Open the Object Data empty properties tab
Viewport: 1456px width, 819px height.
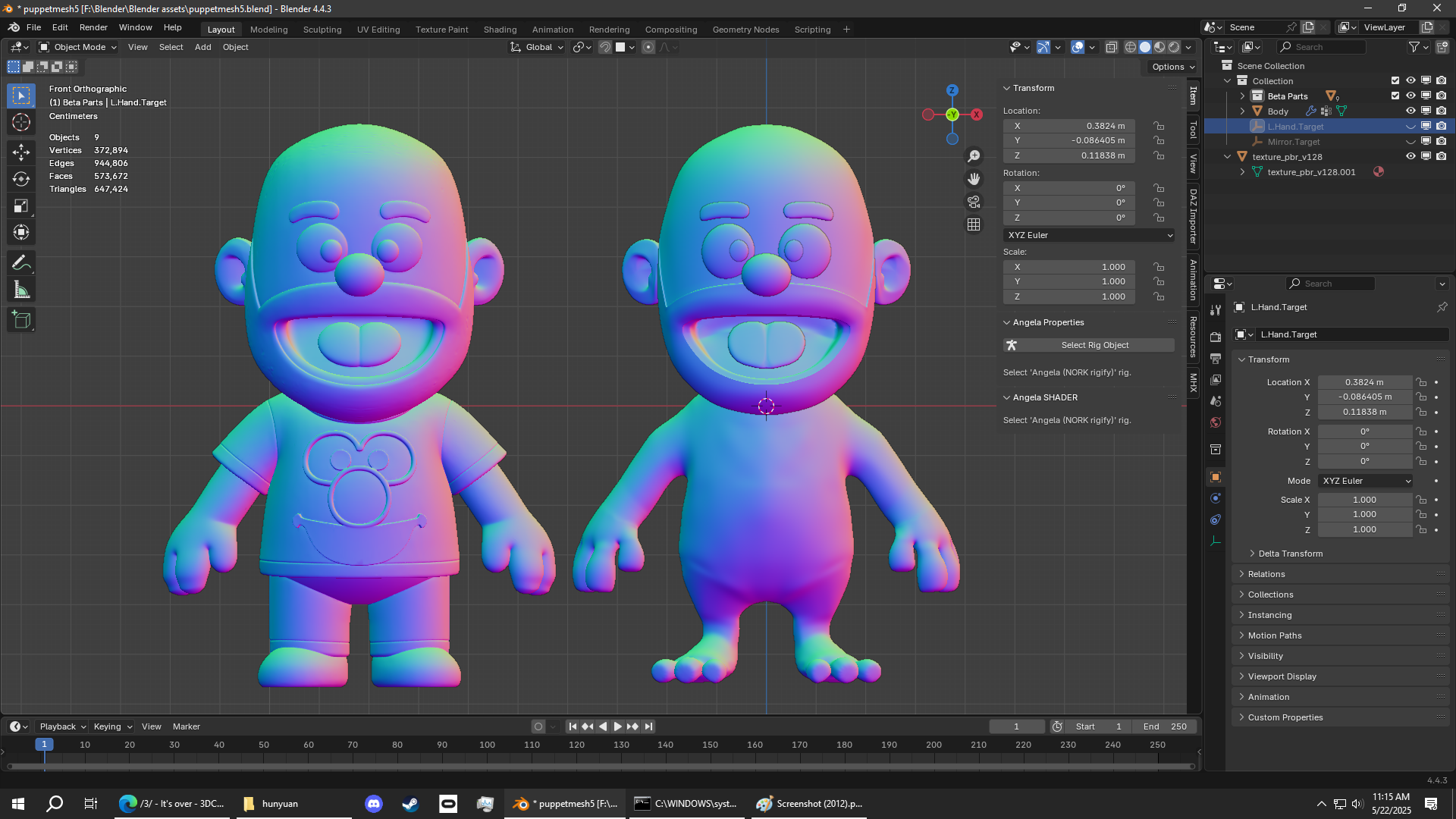pos(1216,541)
